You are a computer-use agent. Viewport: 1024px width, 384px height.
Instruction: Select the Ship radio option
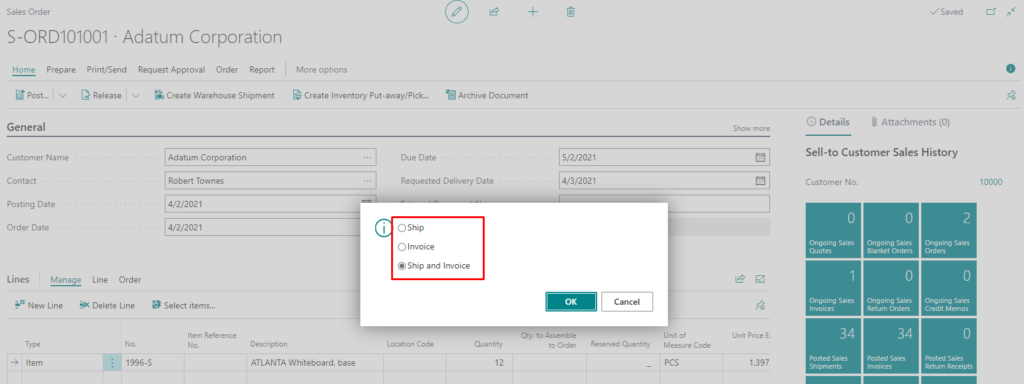coord(411,227)
